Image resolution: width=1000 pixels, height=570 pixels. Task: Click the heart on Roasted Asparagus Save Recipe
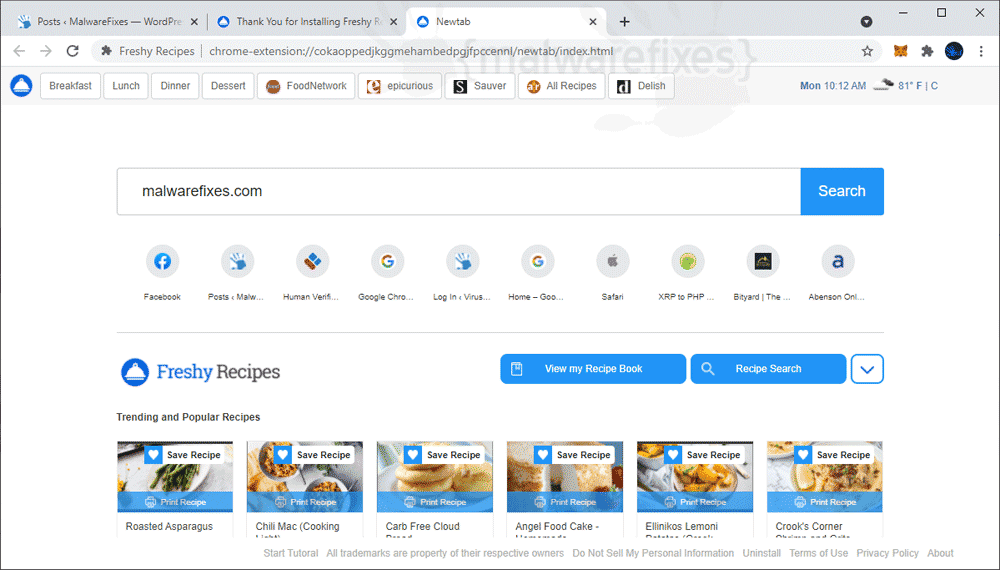click(153, 455)
